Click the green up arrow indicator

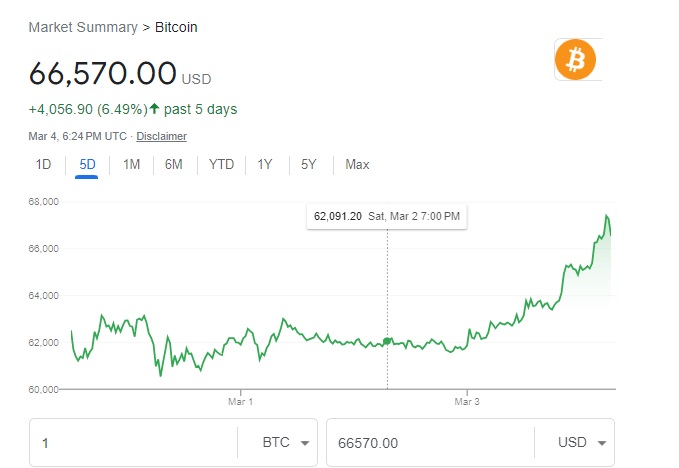click(154, 108)
